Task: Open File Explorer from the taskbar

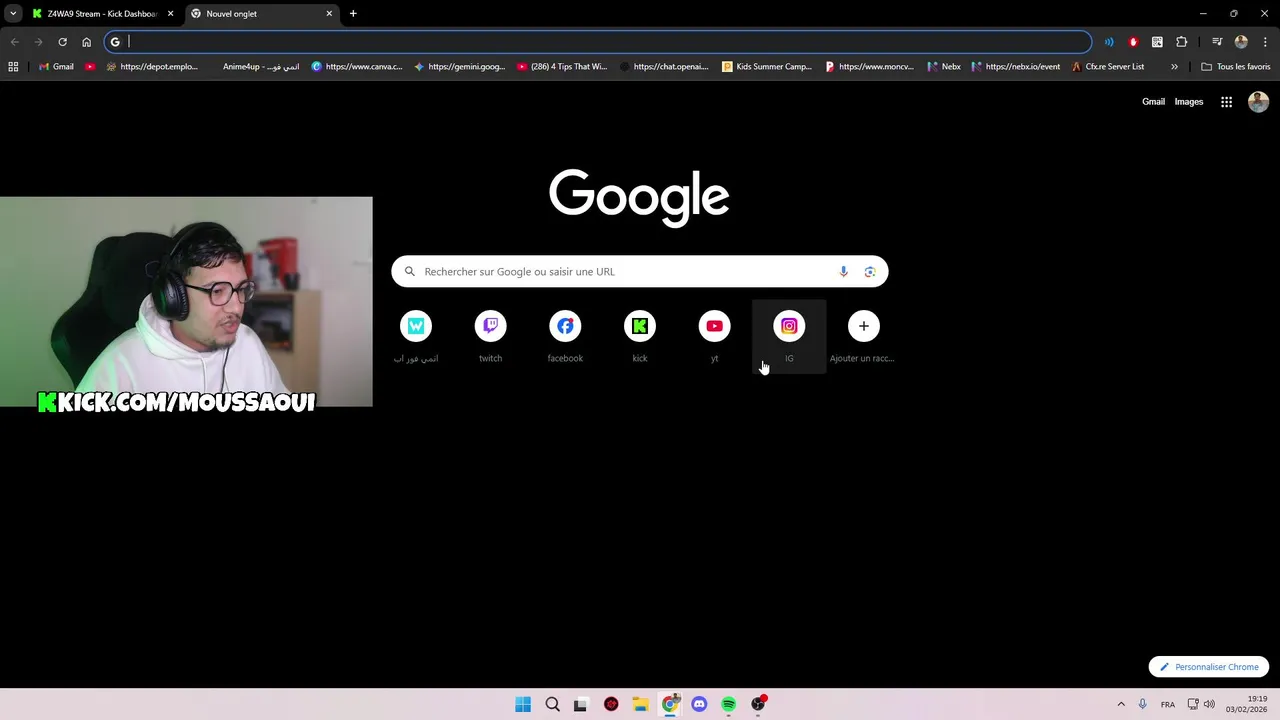Action: click(640, 704)
